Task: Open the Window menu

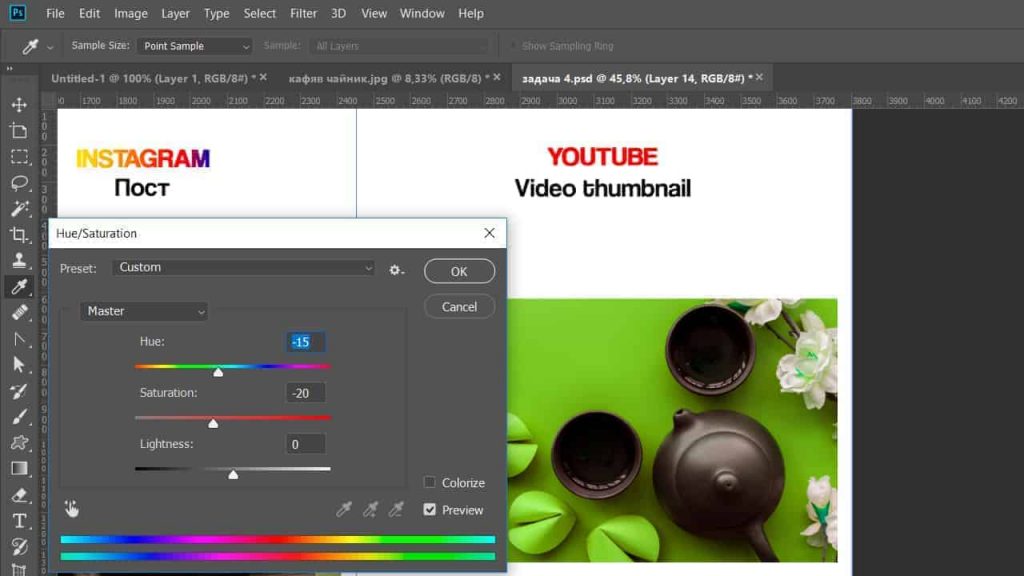Action: pyautogui.click(x=422, y=14)
